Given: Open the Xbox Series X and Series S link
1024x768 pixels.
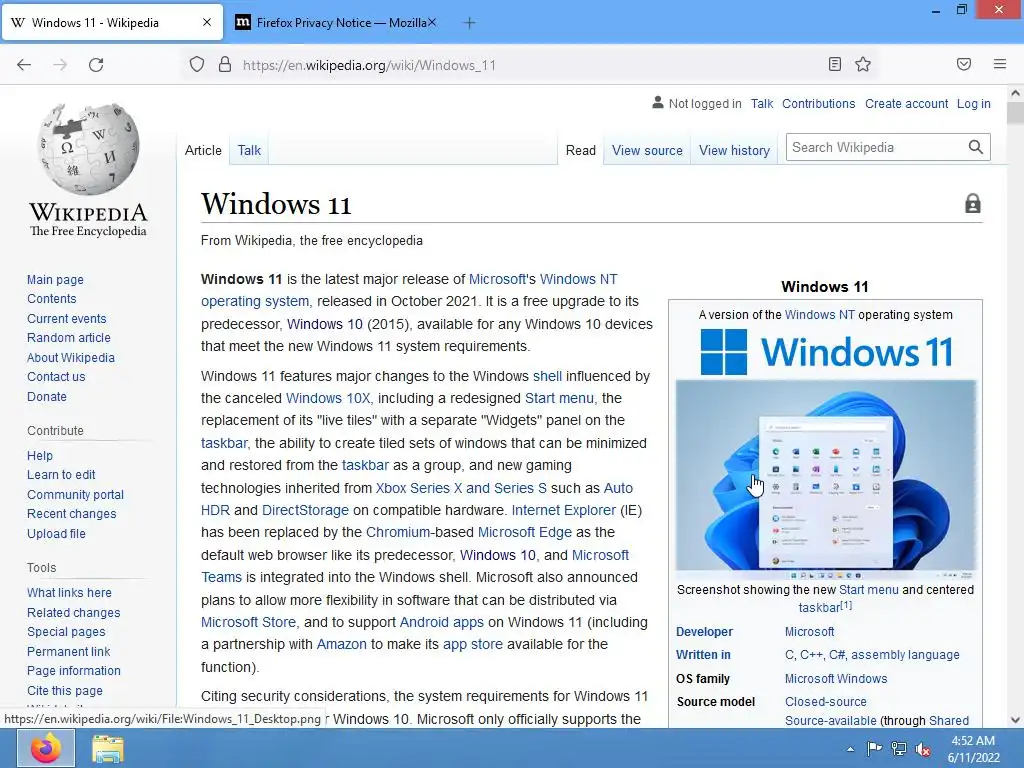Looking at the screenshot, I should (461, 488).
